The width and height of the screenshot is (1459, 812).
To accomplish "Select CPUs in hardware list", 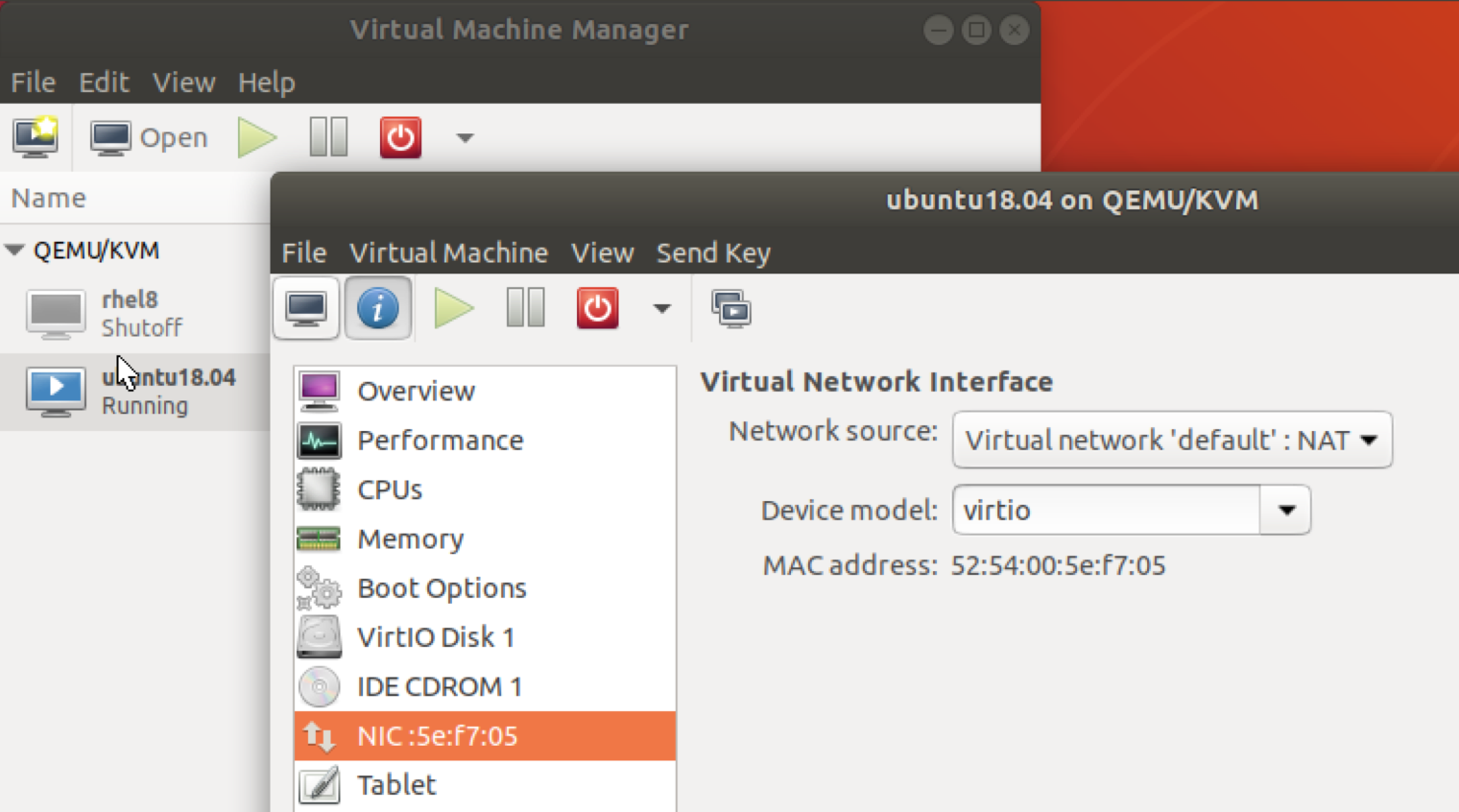I will click(x=485, y=490).
